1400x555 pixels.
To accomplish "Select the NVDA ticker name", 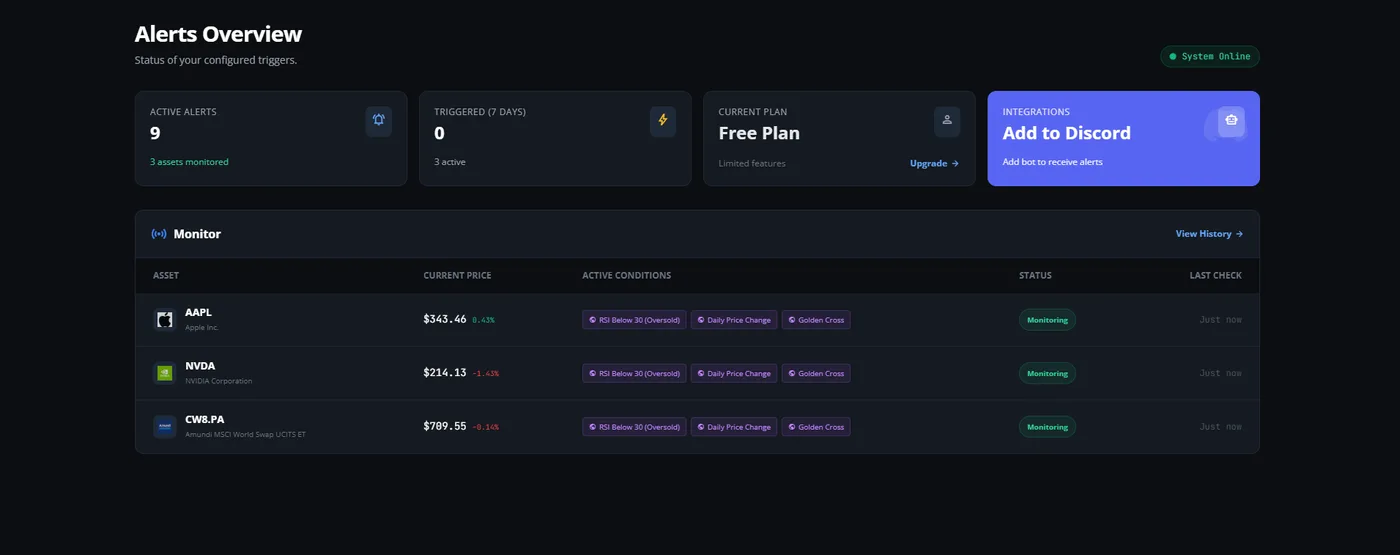I will pos(200,366).
